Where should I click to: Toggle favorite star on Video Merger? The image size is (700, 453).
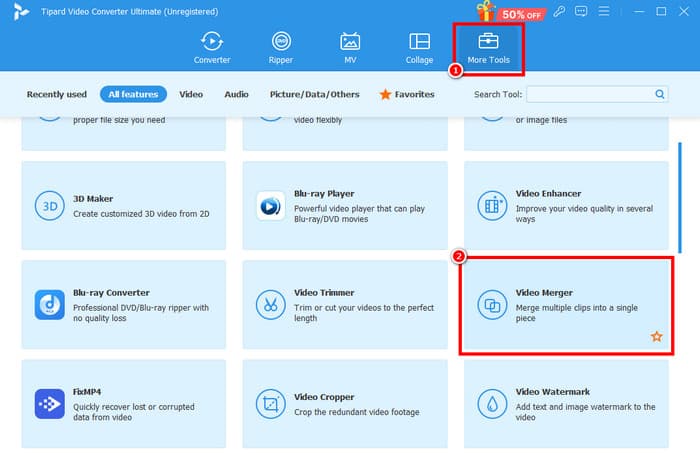pyautogui.click(x=656, y=336)
